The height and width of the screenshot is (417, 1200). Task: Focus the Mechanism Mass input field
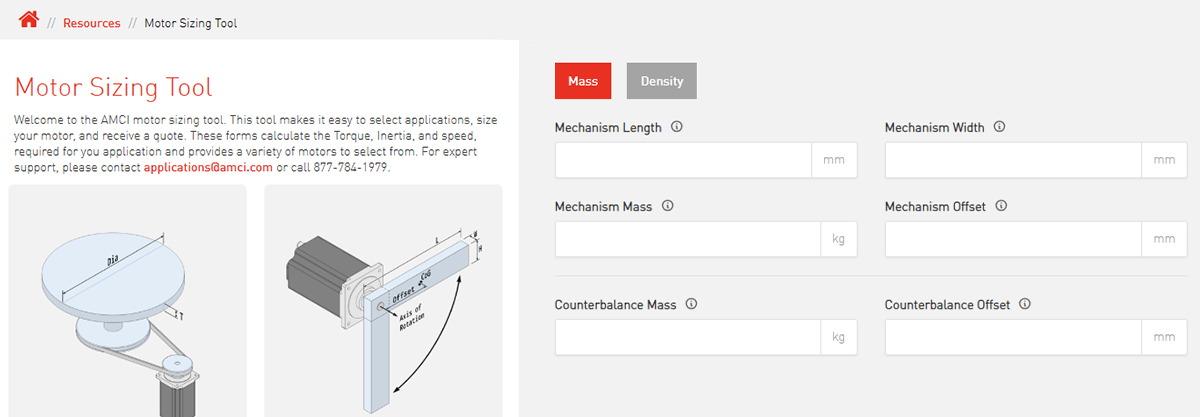click(x=688, y=239)
